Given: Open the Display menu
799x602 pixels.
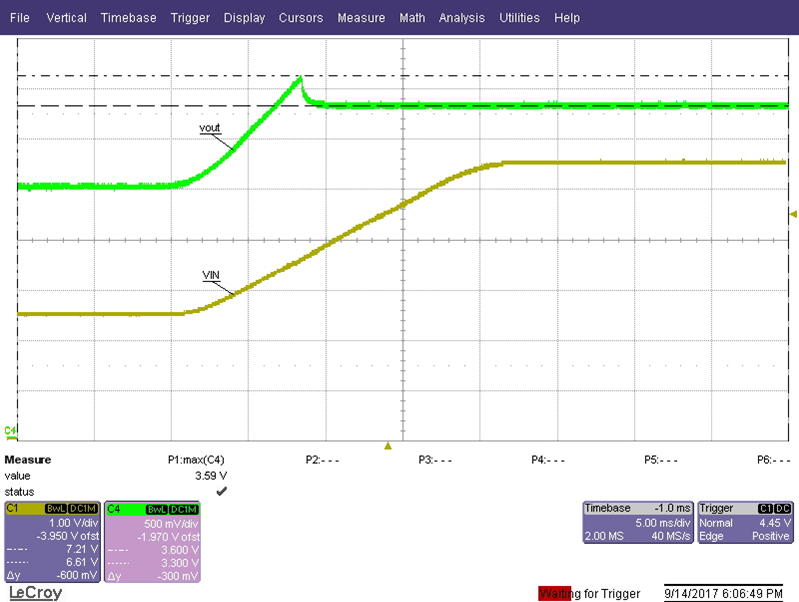Looking at the screenshot, I should coord(244,18).
